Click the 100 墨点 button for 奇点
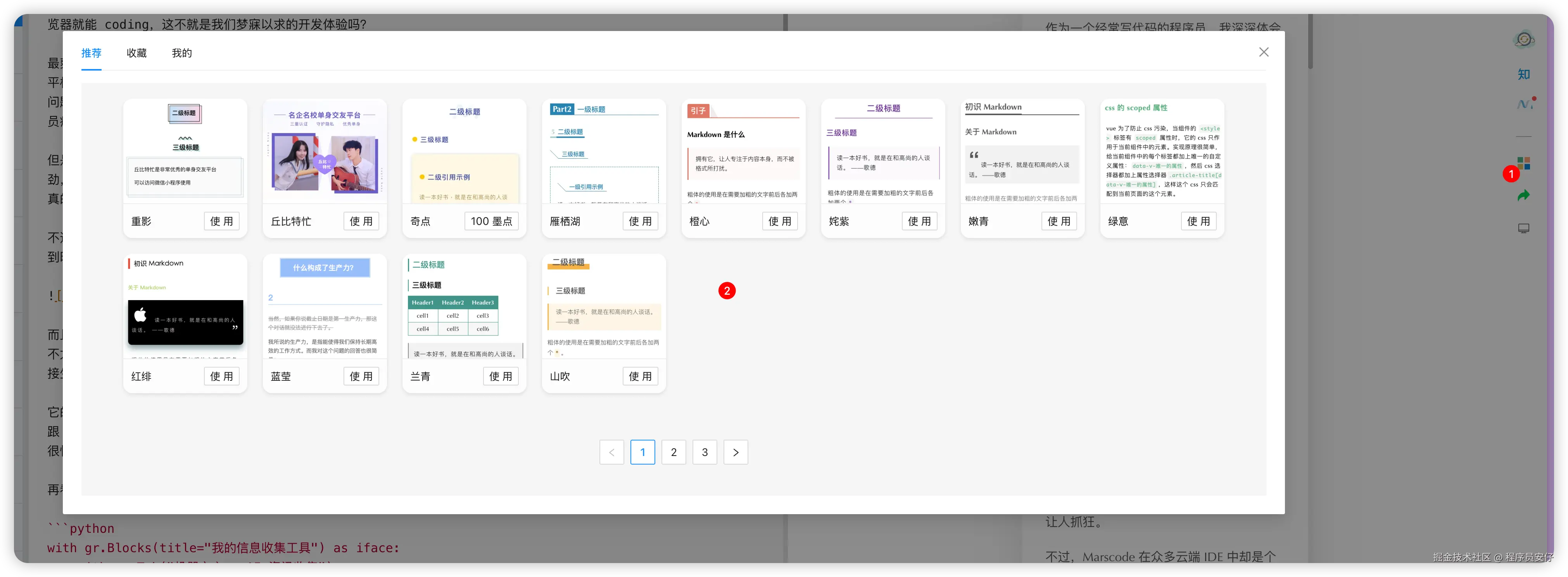The image size is (1568, 577). point(491,221)
